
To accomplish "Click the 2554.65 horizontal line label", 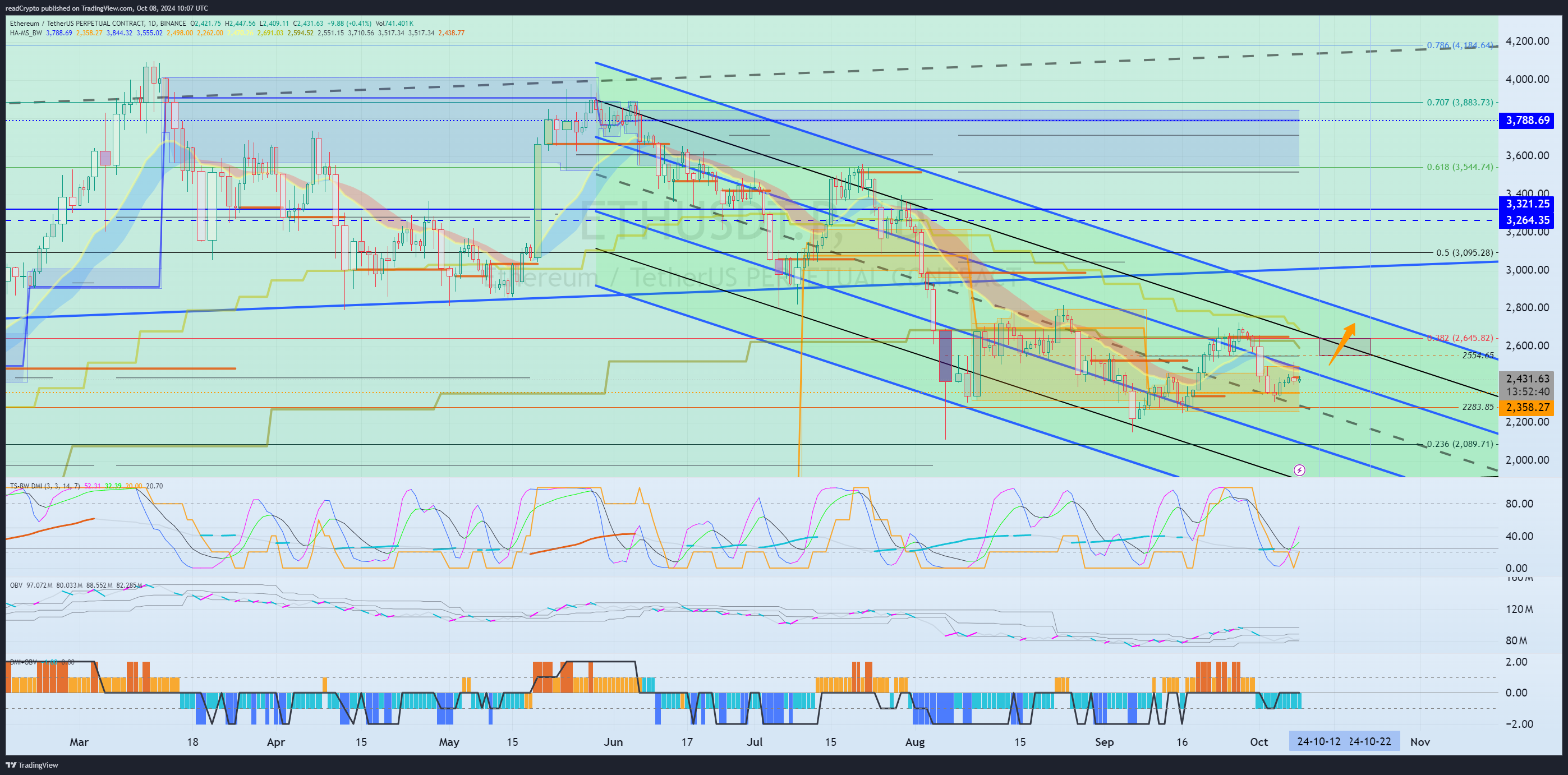I will click(x=1478, y=356).
